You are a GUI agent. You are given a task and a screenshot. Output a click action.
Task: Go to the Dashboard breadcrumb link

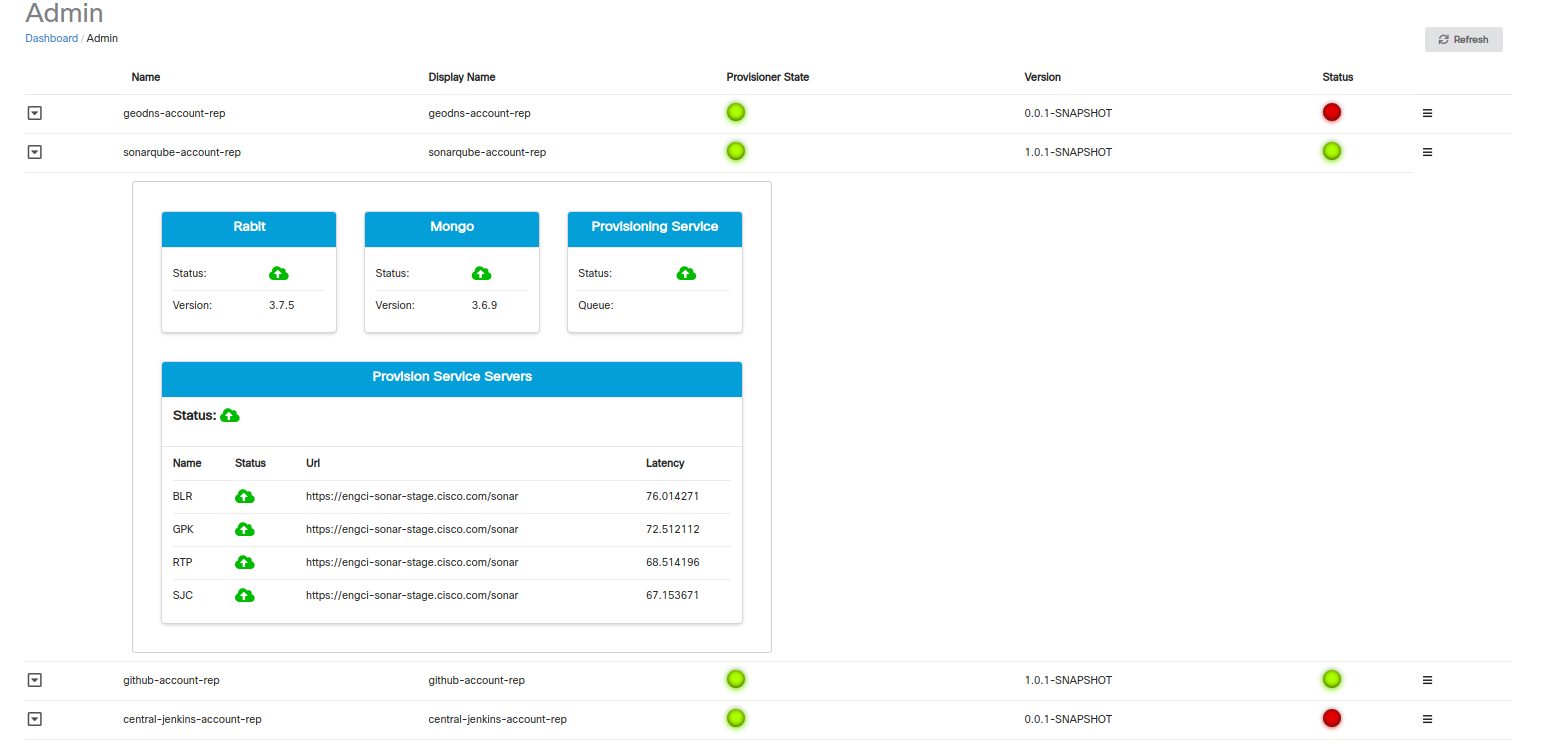click(51, 38)
